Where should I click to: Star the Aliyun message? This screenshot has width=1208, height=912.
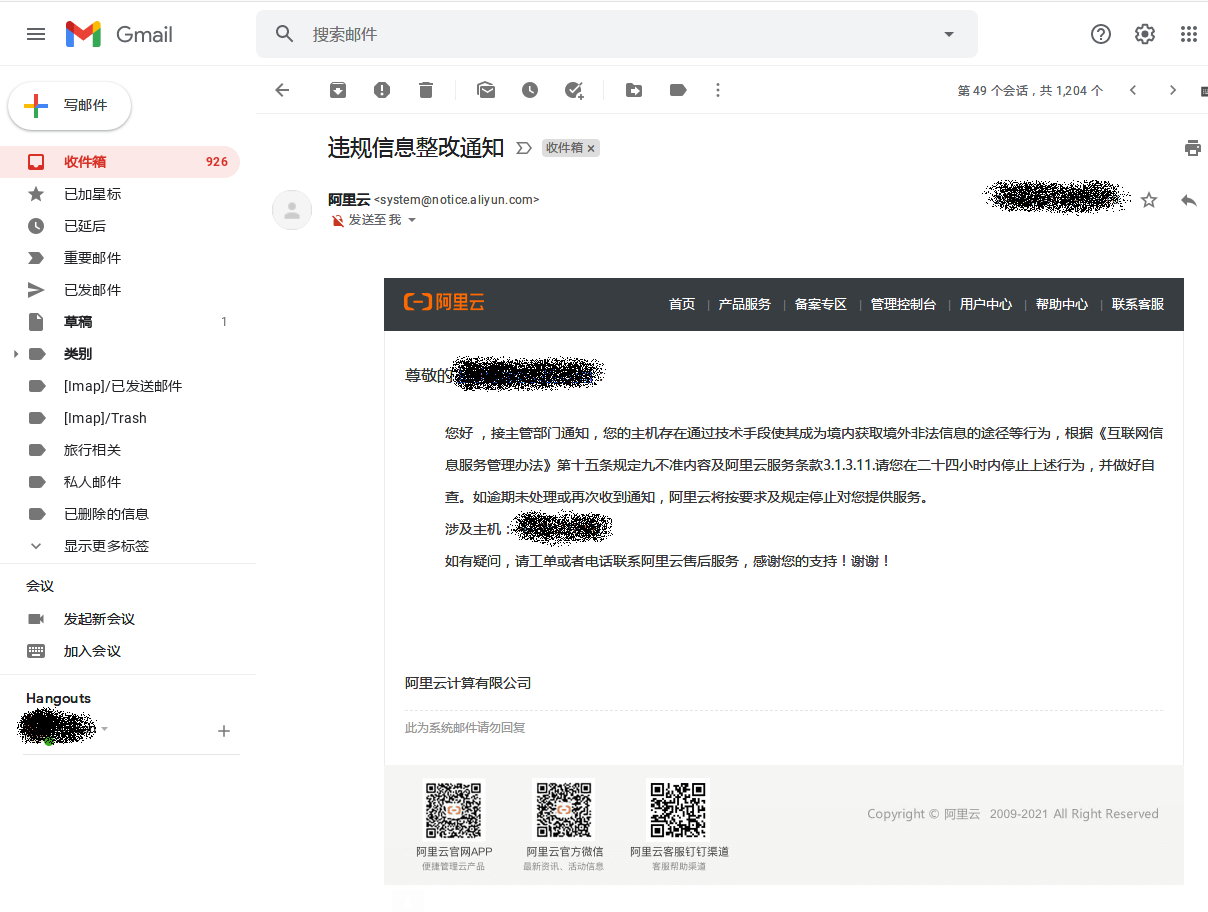(1149, 200)
